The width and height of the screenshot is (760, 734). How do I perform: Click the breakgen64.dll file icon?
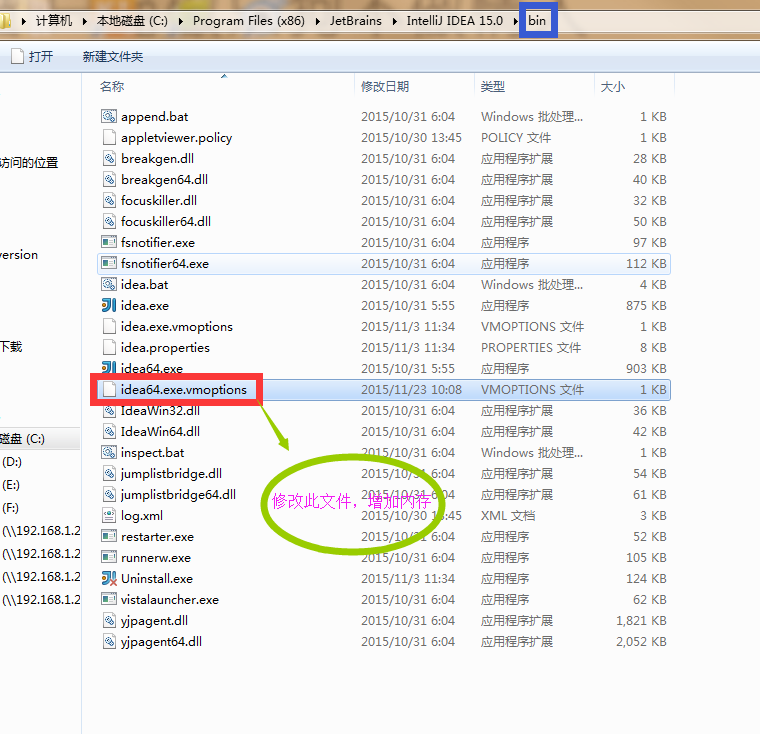109,179
